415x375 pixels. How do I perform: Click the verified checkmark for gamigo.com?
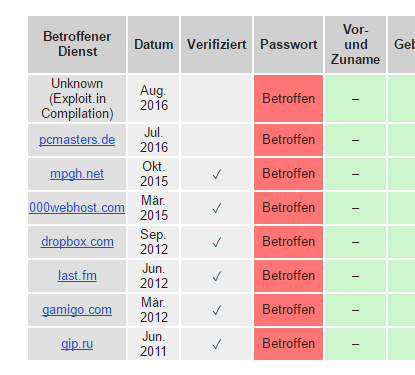(217, 310)
